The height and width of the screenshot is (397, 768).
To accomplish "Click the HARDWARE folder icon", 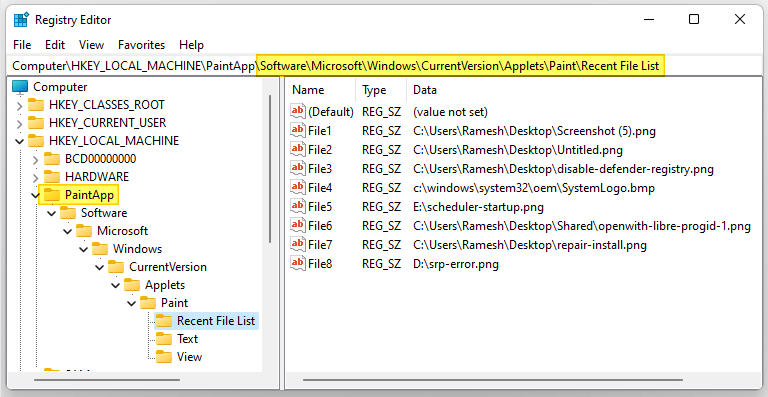I will click(x=52, y=177).
